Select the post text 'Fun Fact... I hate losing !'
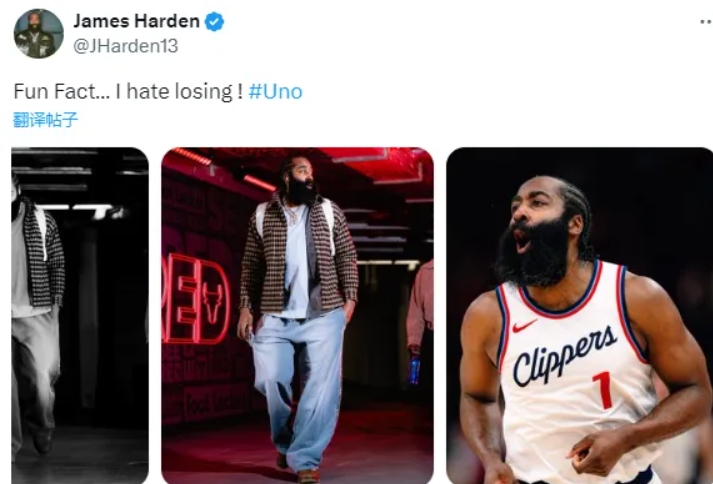Screen dimensions: 713x484 tap(128, 91)
